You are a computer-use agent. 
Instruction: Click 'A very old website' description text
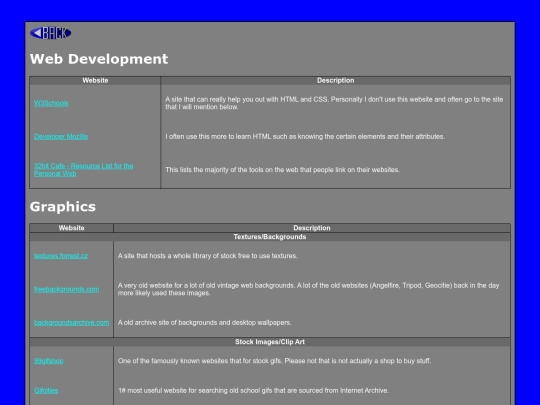pos(309,289)
